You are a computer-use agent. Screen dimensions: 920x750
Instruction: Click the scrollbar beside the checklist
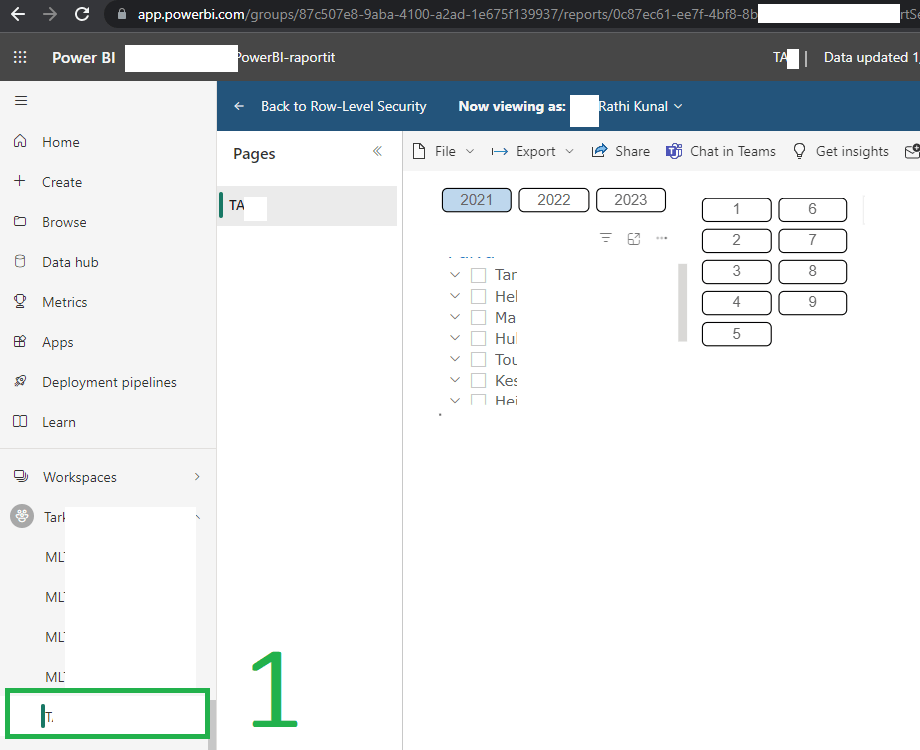click(683, 300)
